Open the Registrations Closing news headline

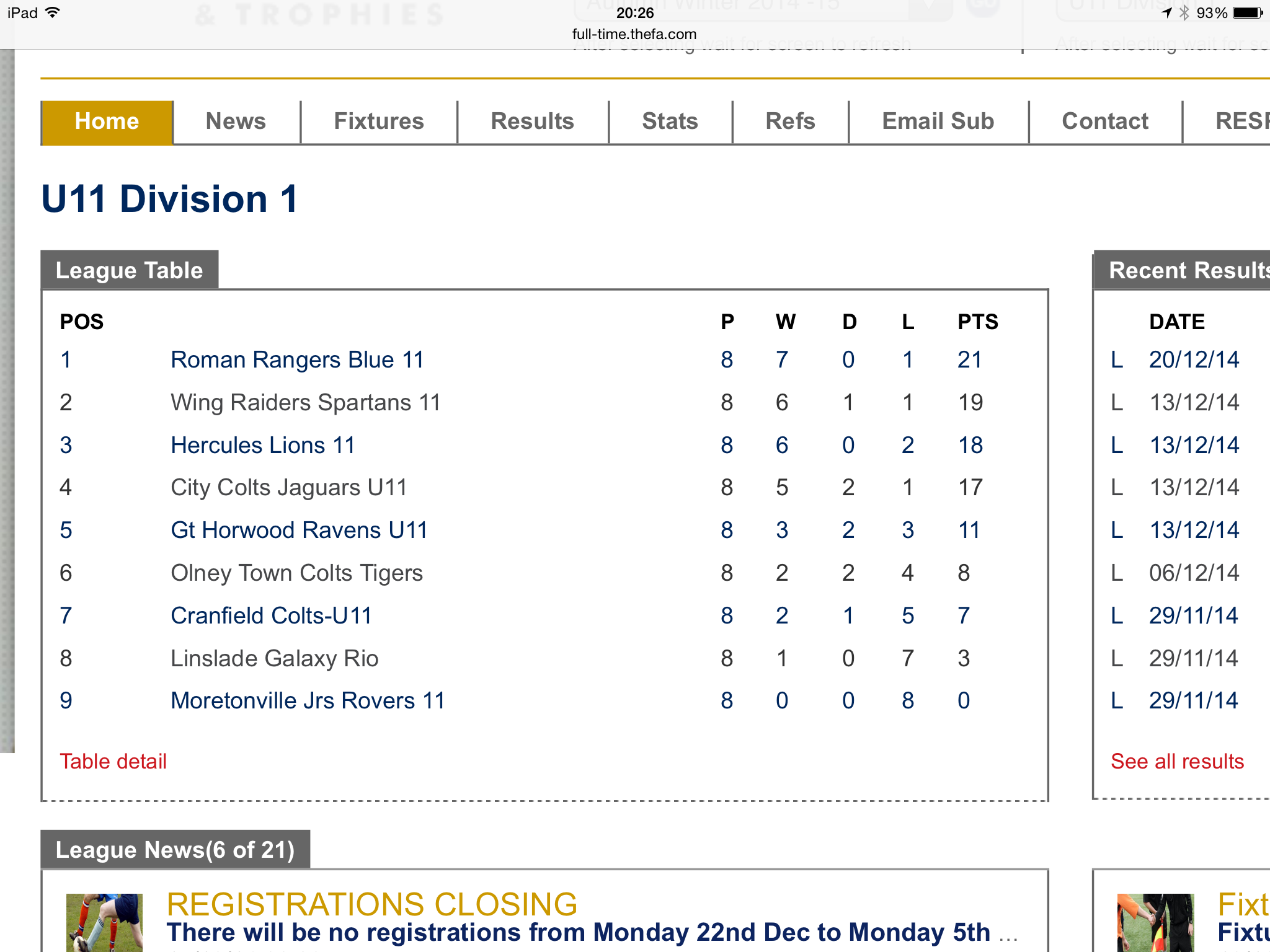click(x=372, y=904)
